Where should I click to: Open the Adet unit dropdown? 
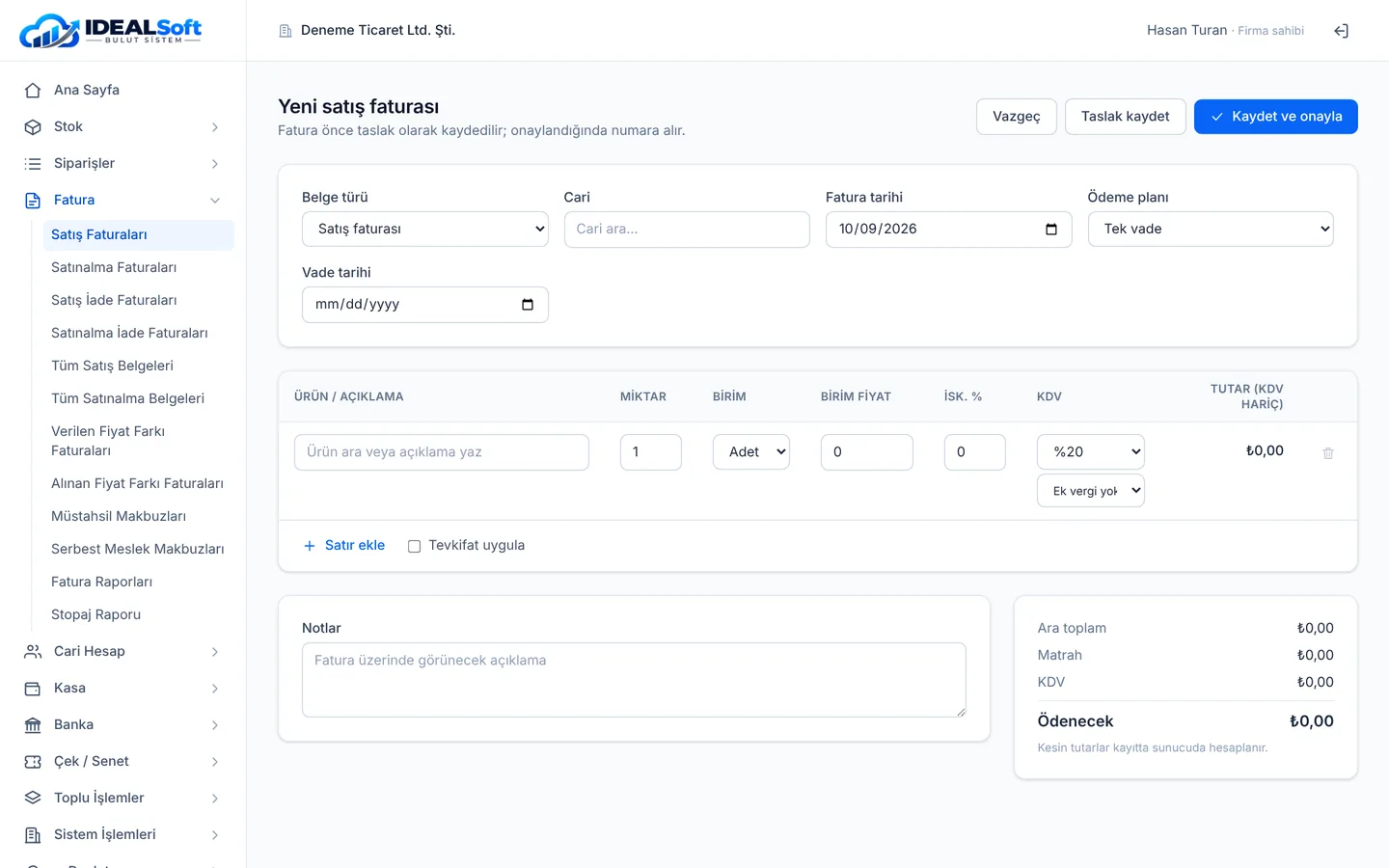pos(751,452)
